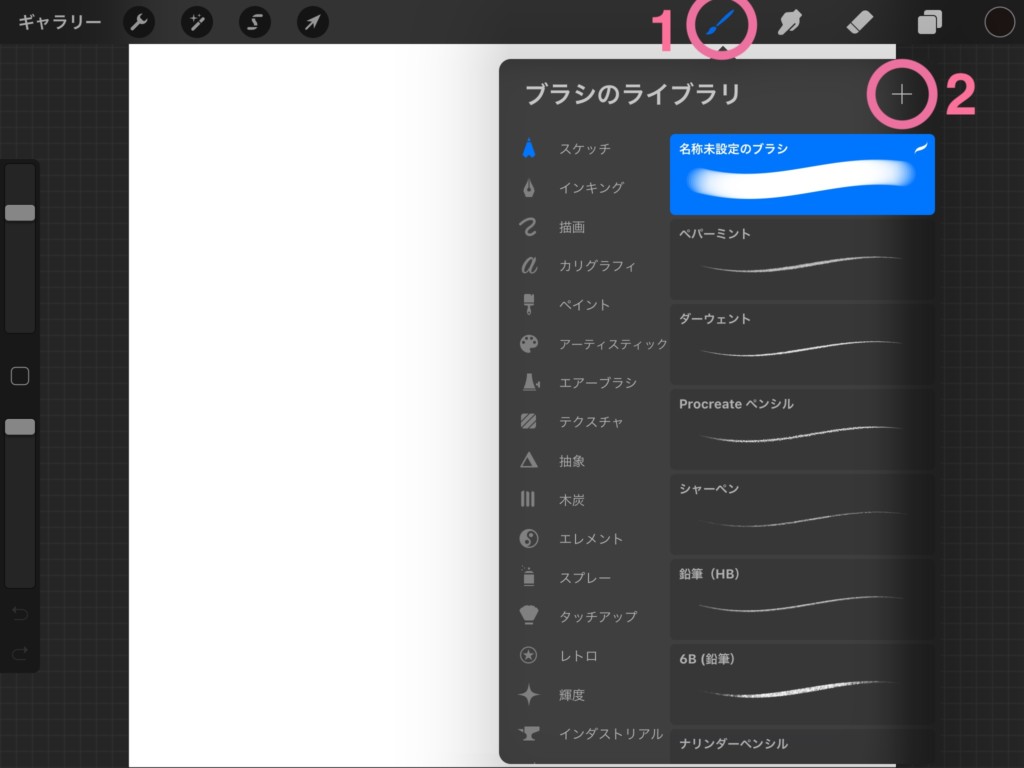Tap the Brush tool icon
The height and width of the screenshot is (768, 1024).
(721, 22)
